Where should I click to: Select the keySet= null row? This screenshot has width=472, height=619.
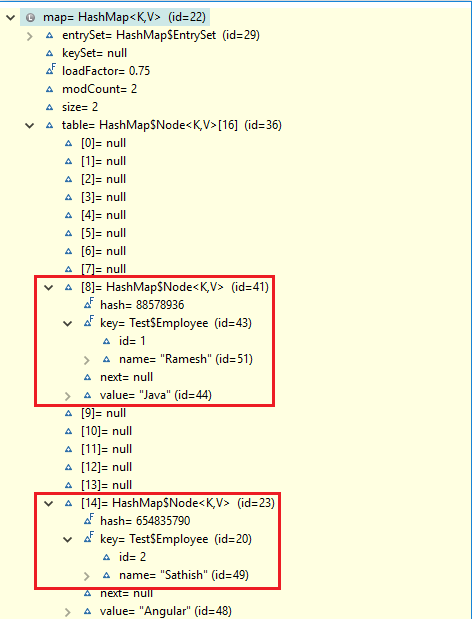[94, 53]
